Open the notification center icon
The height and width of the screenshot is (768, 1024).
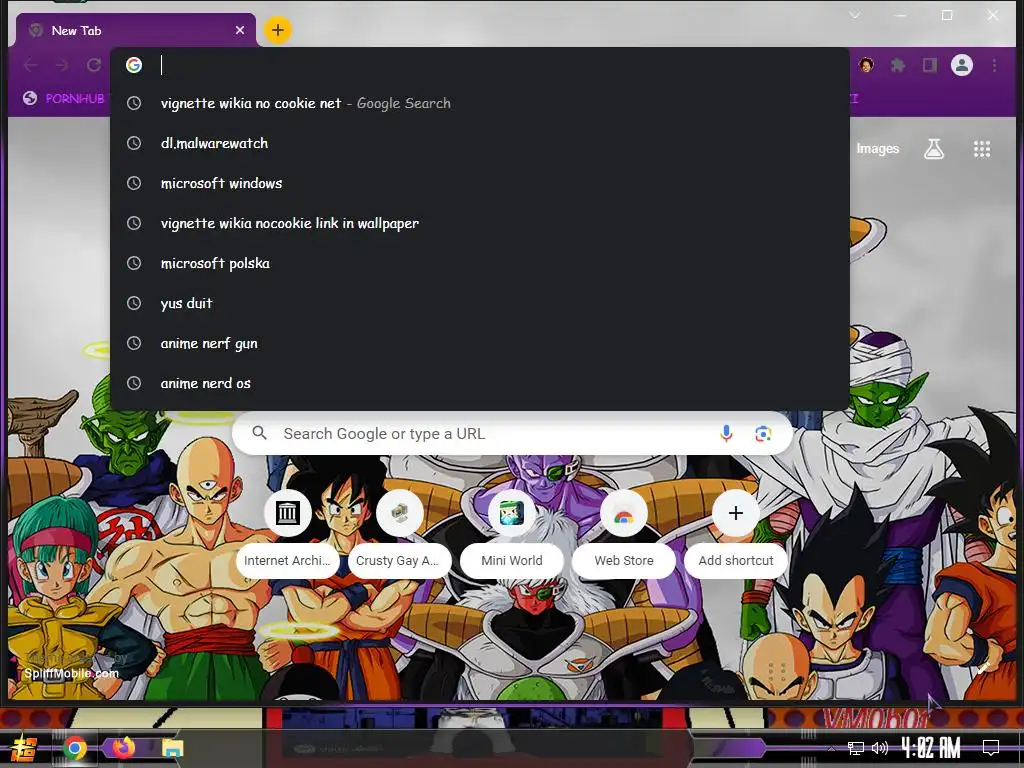point(991,748)
